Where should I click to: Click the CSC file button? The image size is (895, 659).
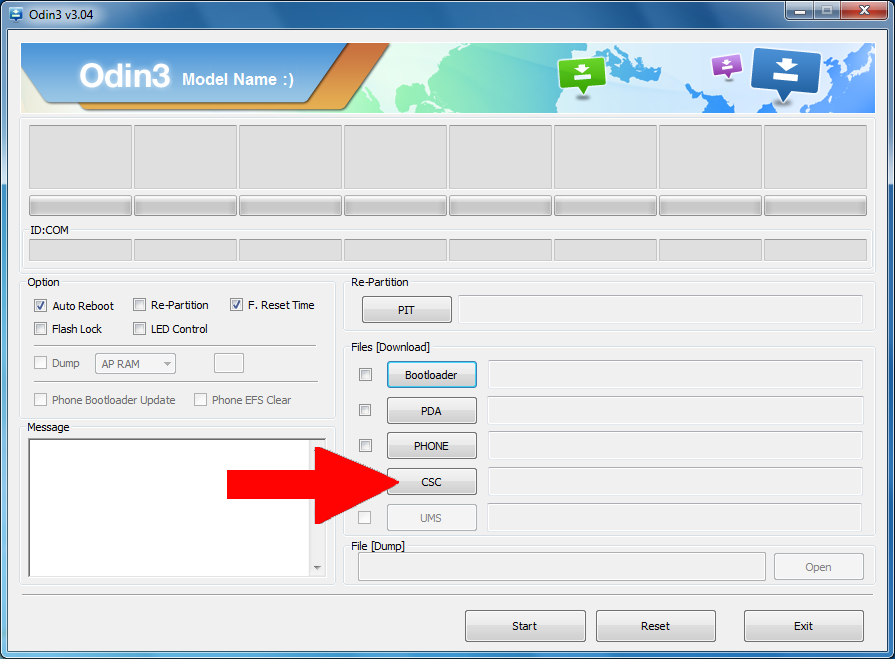(x=432, y=482)
